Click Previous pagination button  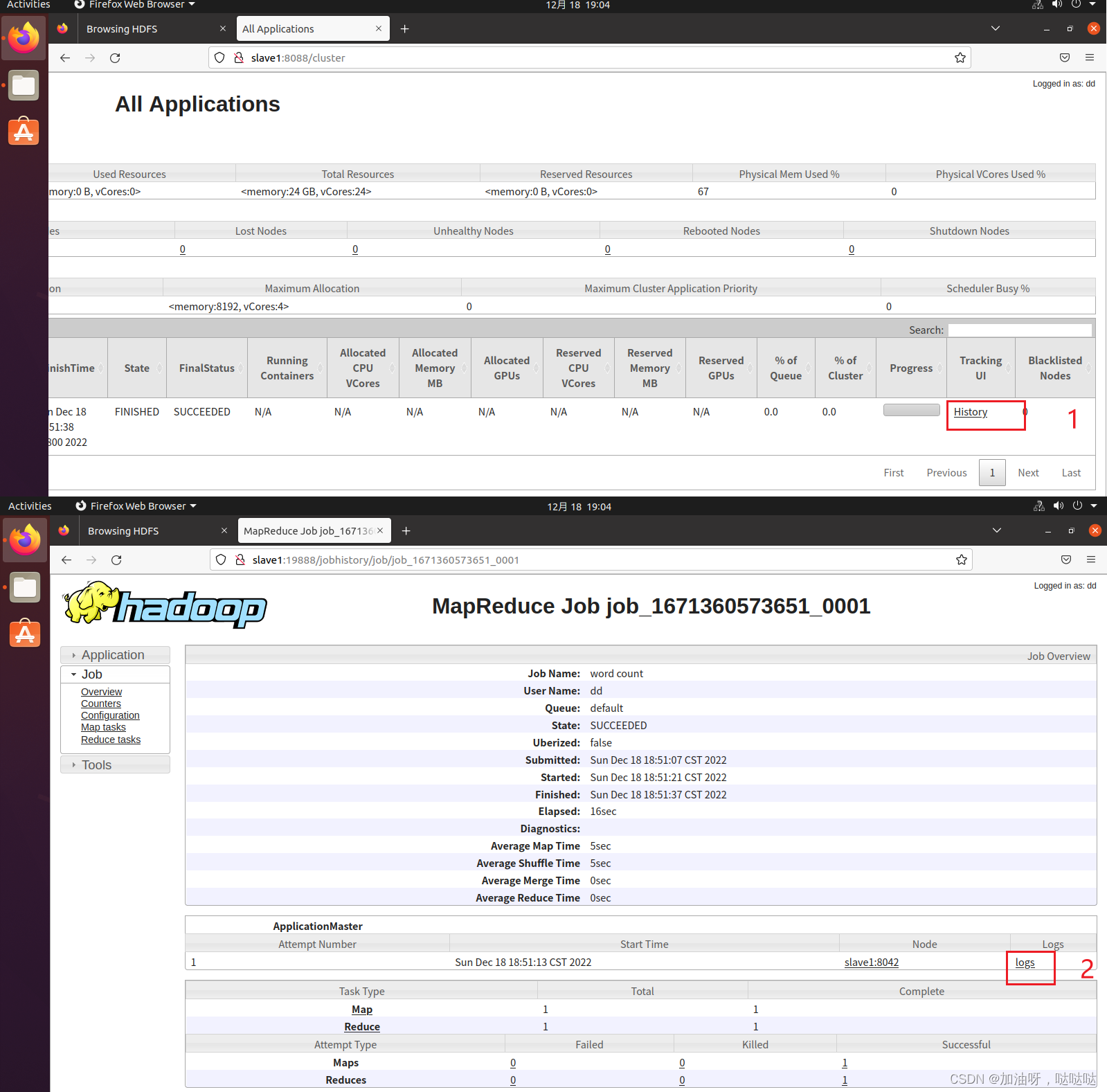tap(946, 473)
